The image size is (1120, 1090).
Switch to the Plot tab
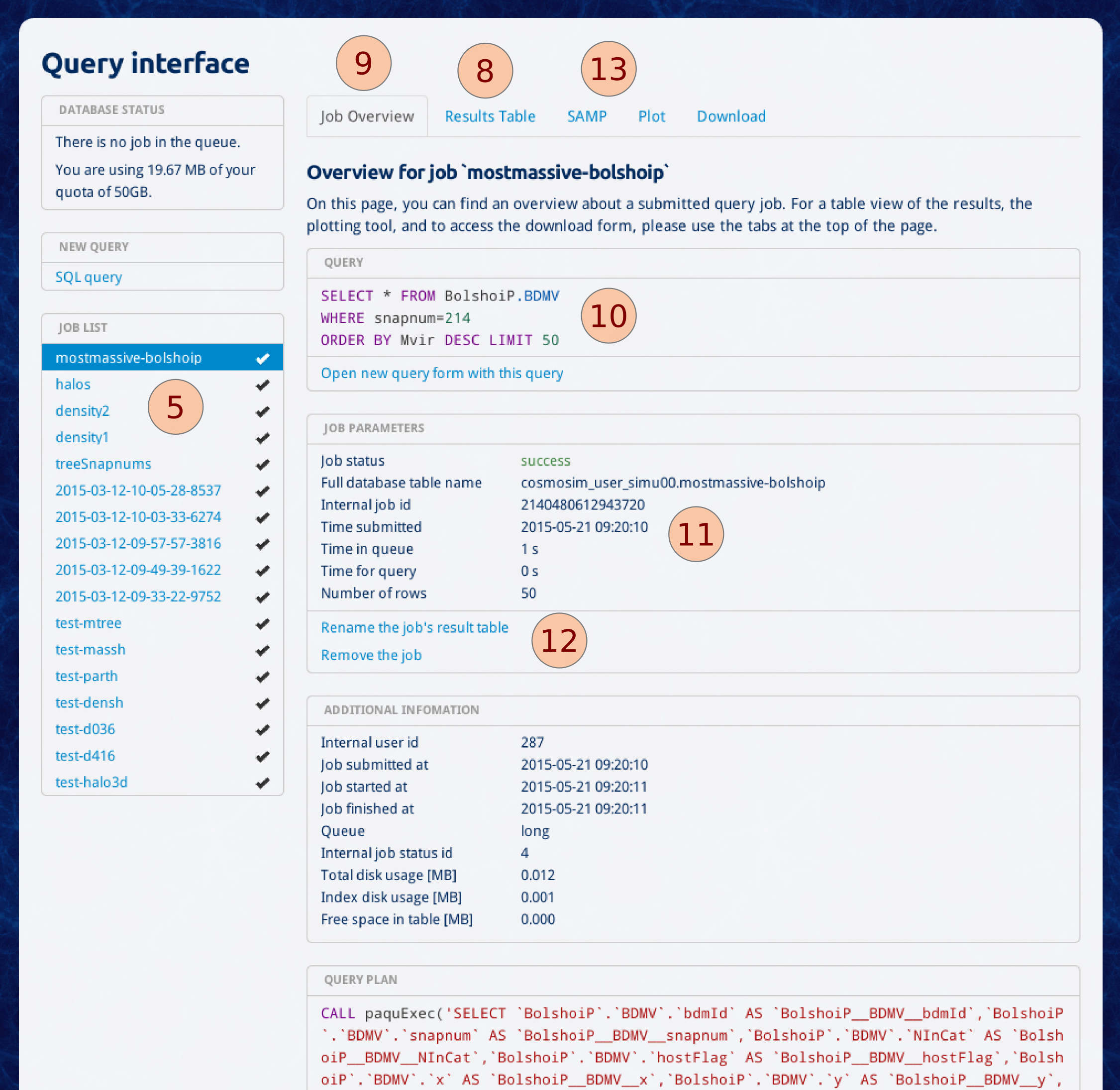[x=652, y=116]
